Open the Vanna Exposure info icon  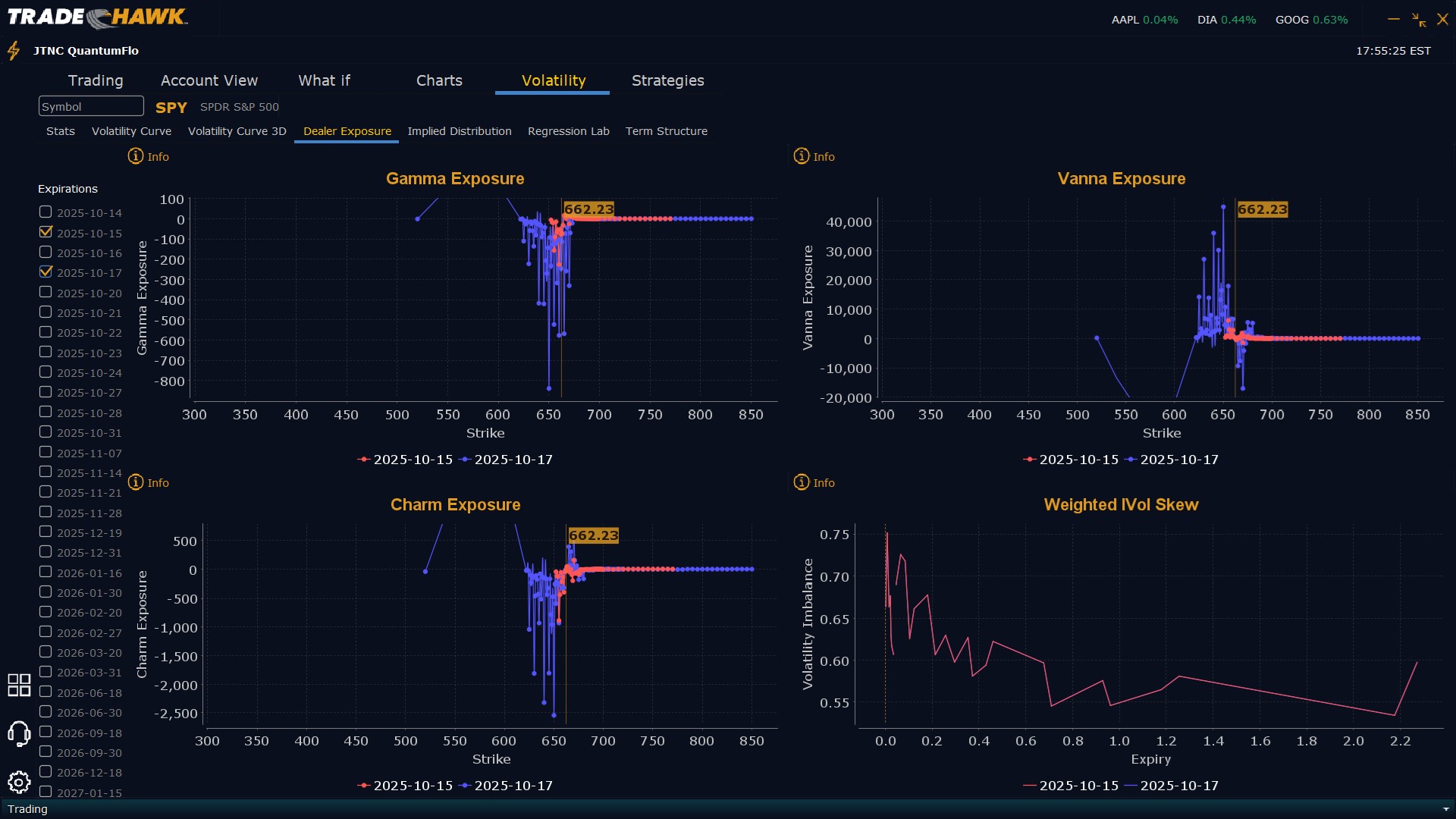pos(802,156)
